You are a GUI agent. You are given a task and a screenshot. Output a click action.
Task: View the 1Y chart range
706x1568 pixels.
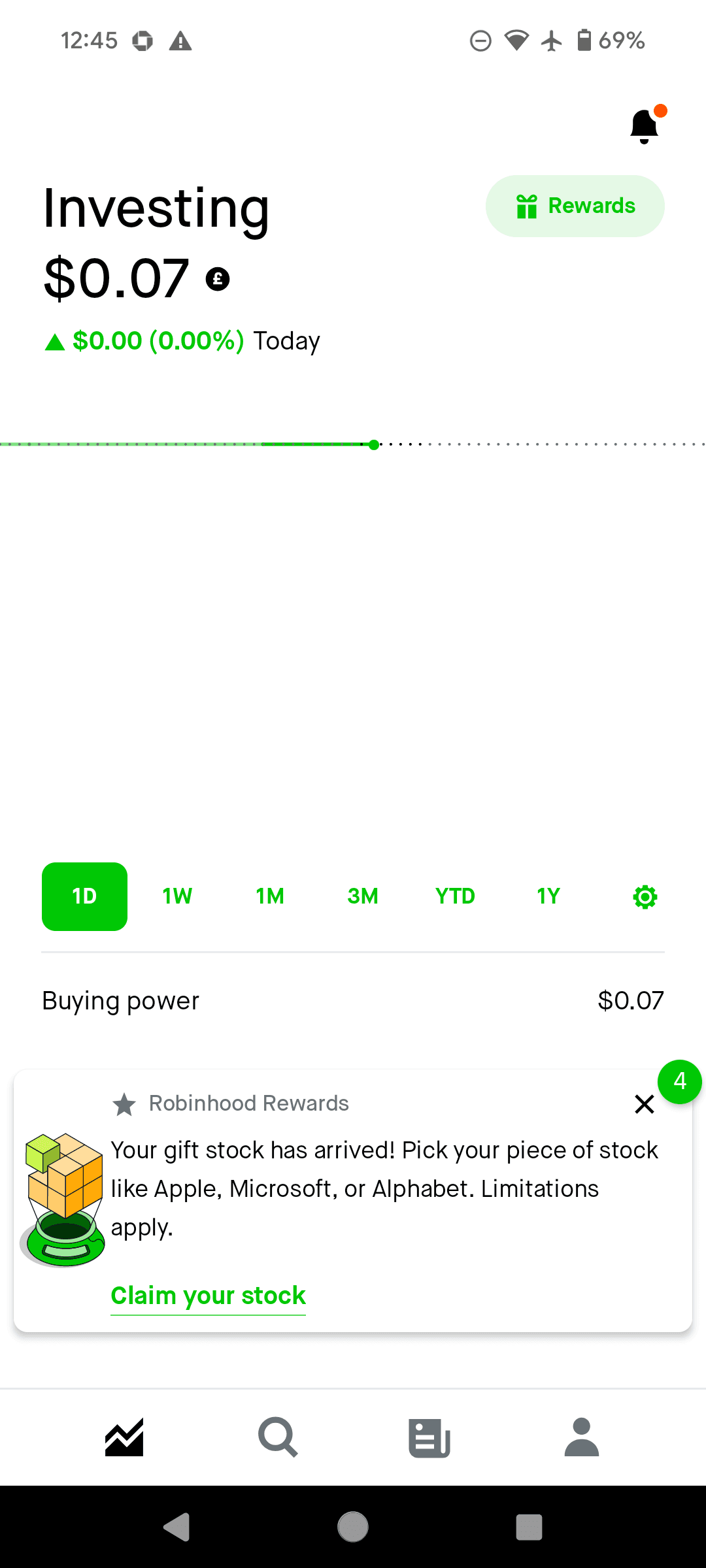548,896
